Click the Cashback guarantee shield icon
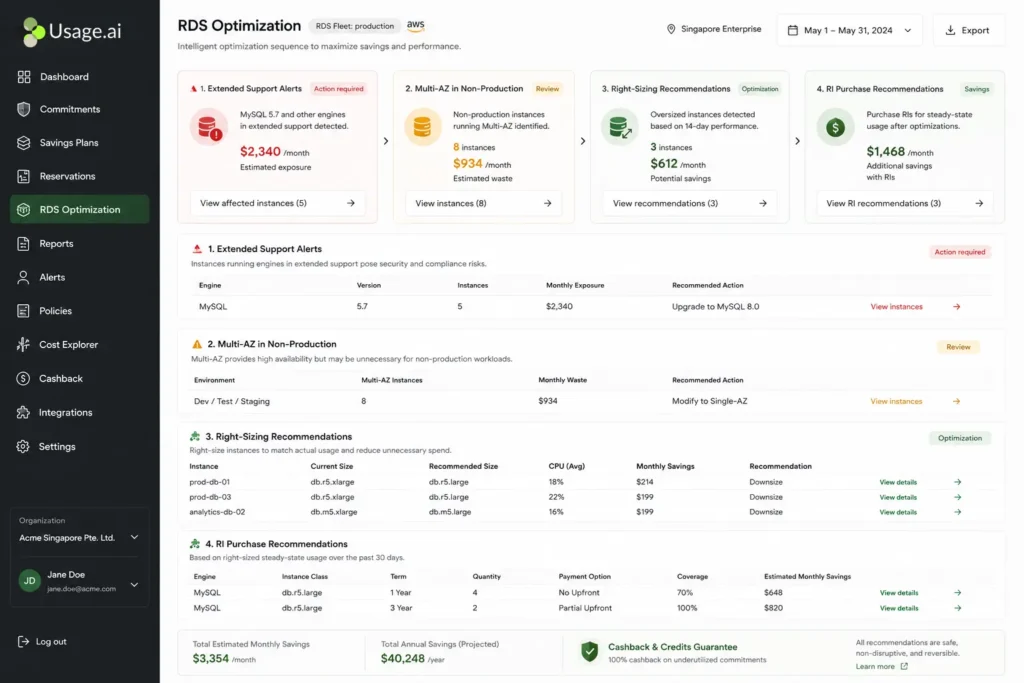 tap(590, 651)
